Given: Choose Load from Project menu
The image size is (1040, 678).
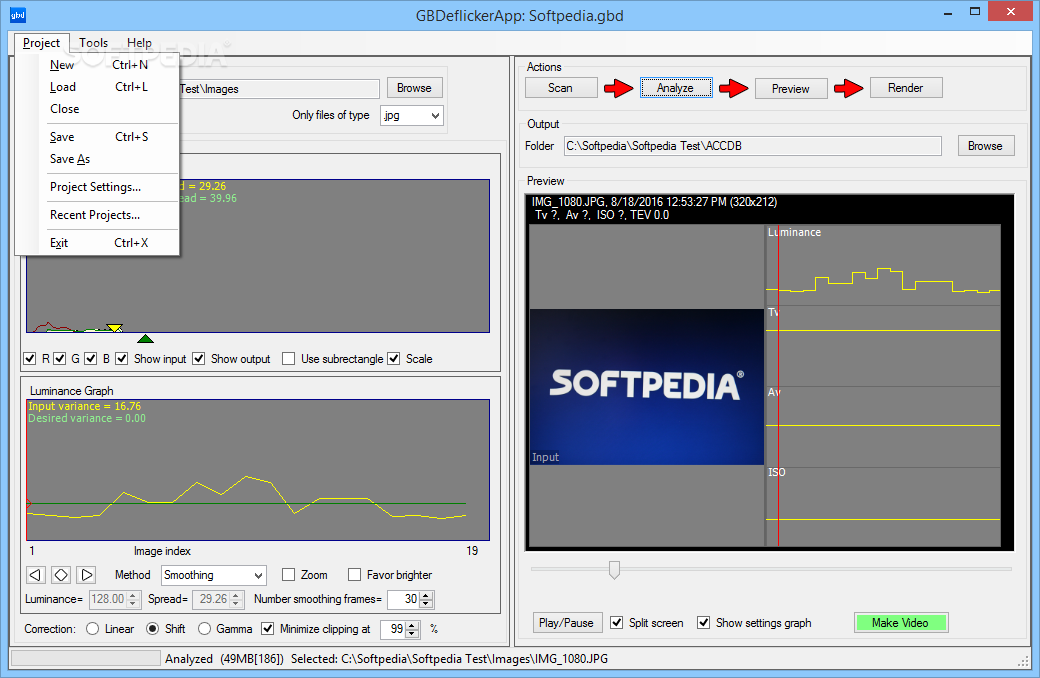Looking at the screenshot, I should pyautogui.click(x=98, y=87).
